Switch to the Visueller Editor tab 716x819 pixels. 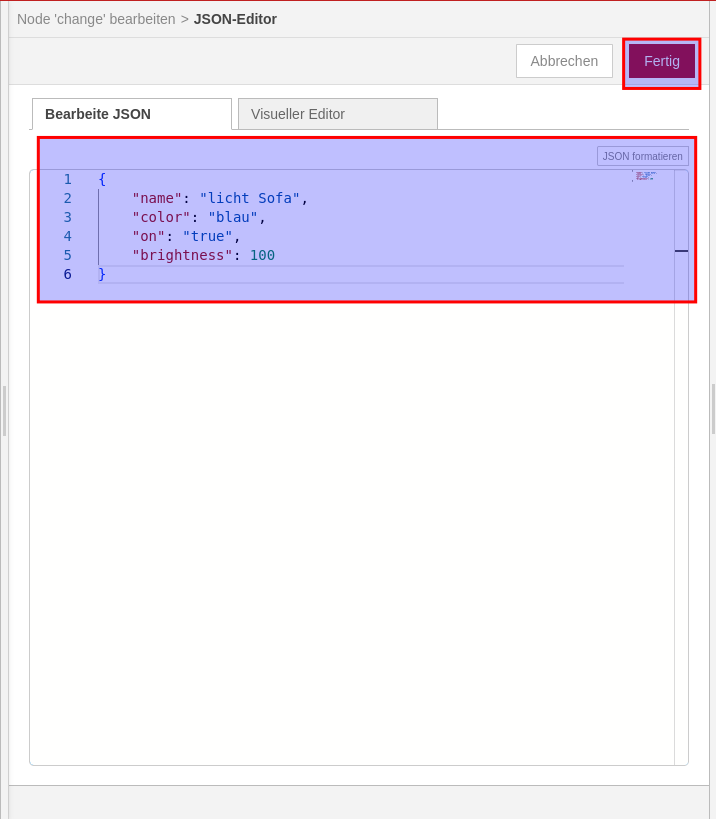[x=337, y=114]
